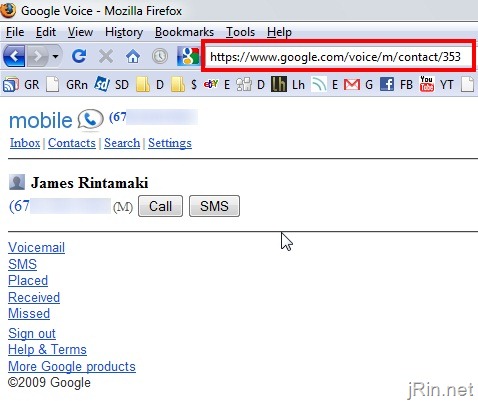Viewport: 478px width, 401px height.
Task: Open the Search link
Action: 122,143
